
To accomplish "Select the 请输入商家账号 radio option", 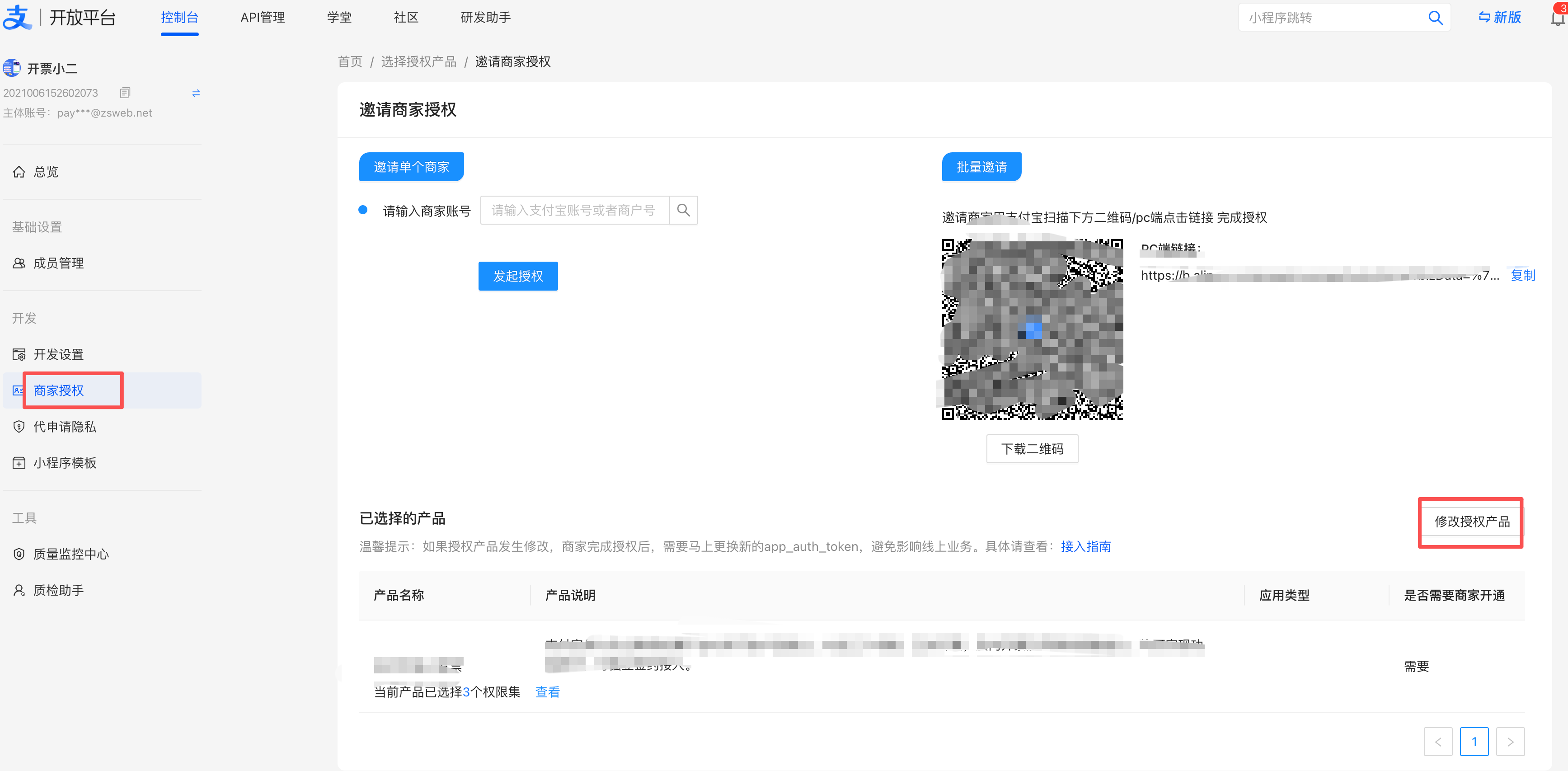I will point(363,210).
